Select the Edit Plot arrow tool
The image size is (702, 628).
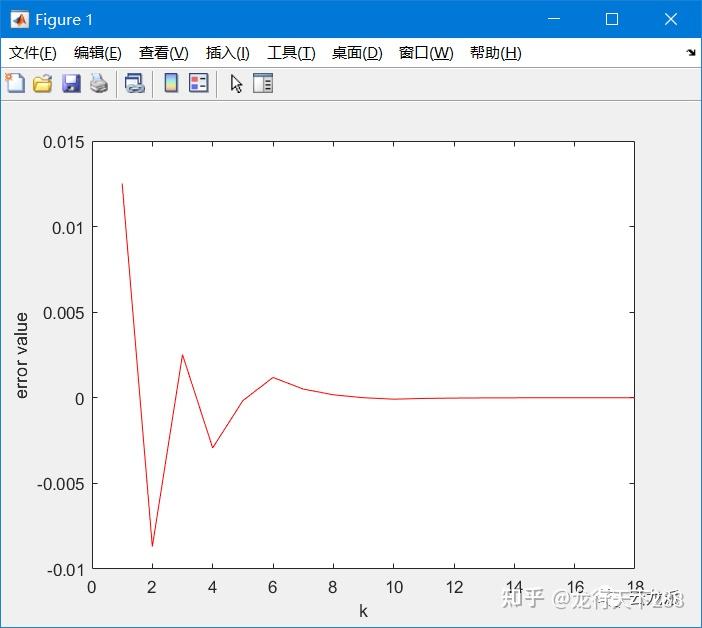click(236, 84)
